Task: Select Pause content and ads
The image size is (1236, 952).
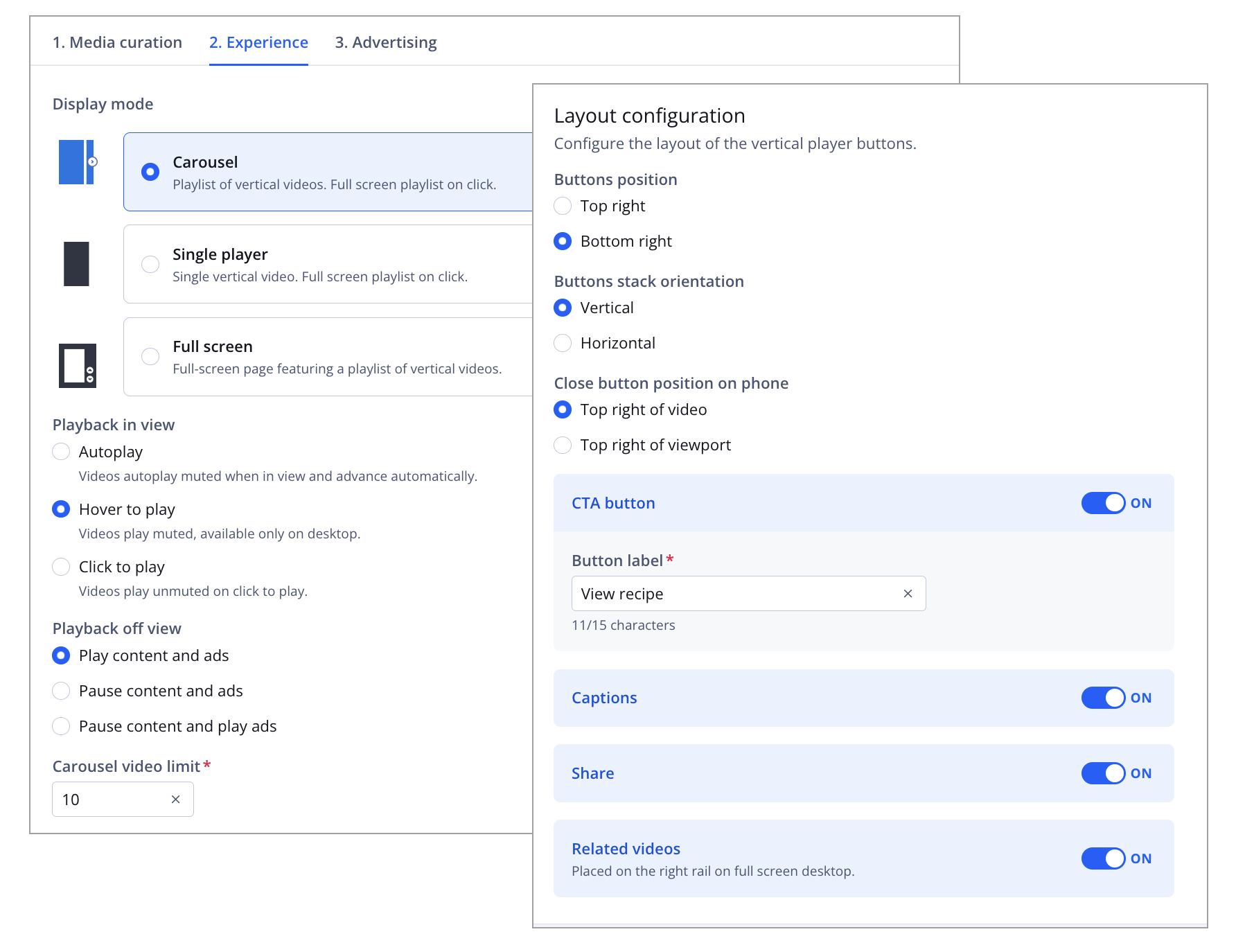Action: coord(61,691)
